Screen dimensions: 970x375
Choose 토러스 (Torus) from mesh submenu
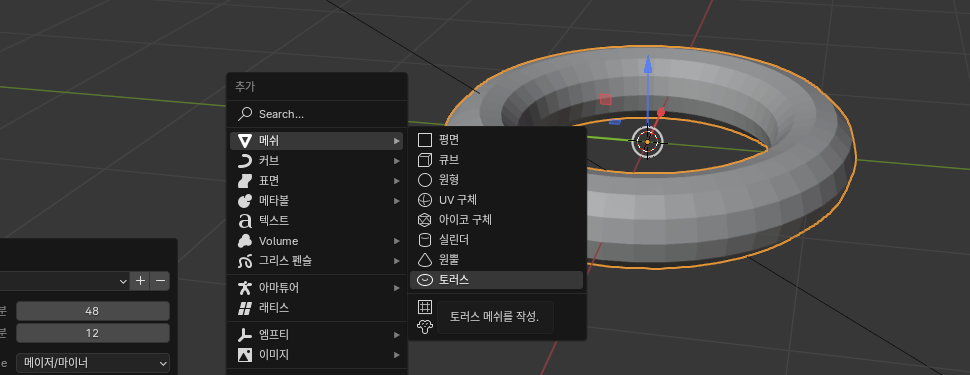coord(496,280)
